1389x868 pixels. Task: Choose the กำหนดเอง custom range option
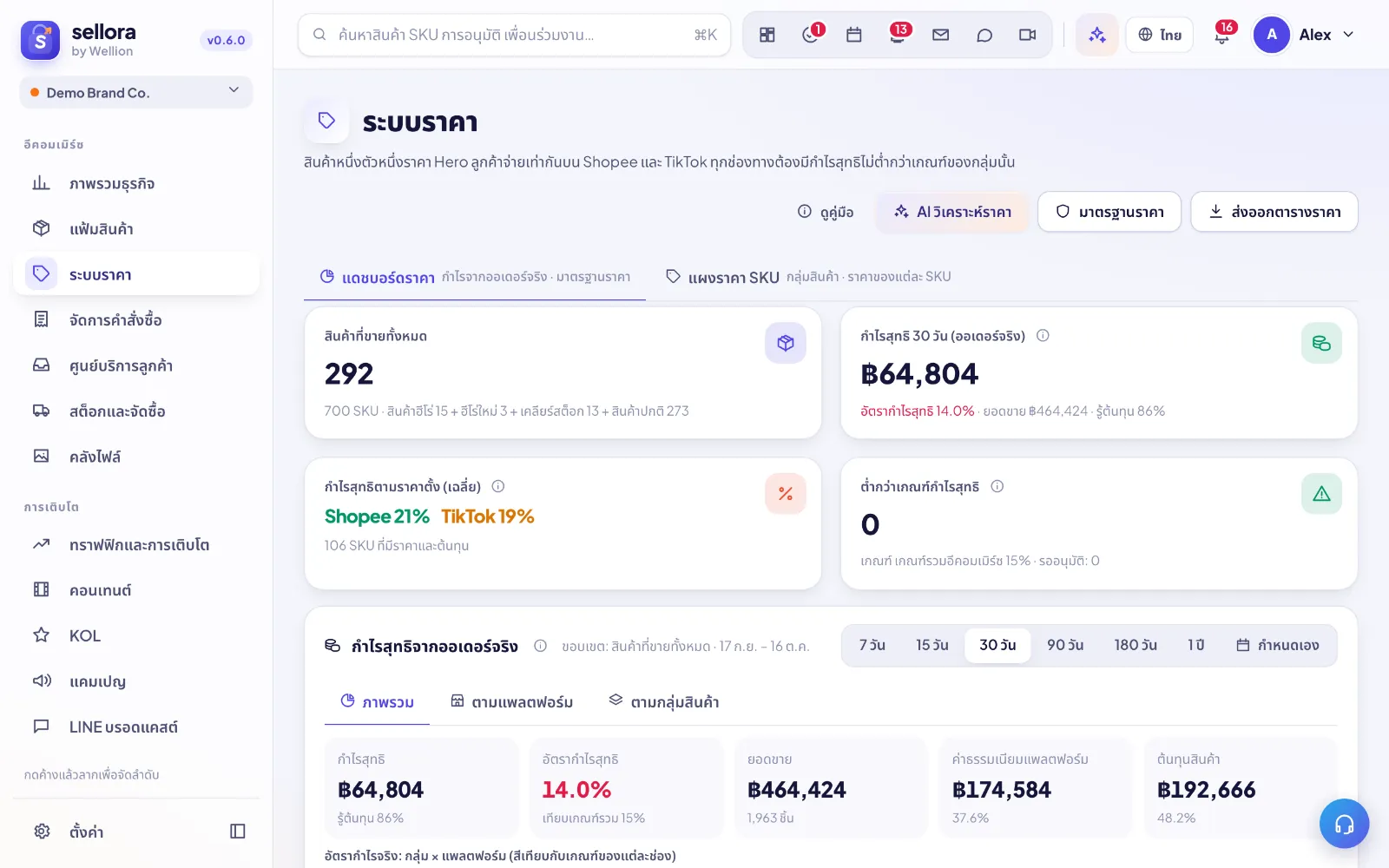point(1278,646)
